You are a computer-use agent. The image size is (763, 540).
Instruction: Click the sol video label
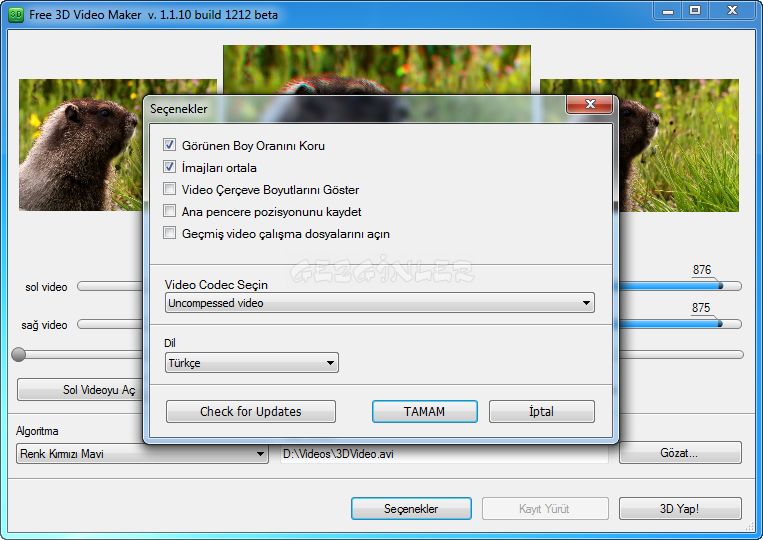point(46,287)
